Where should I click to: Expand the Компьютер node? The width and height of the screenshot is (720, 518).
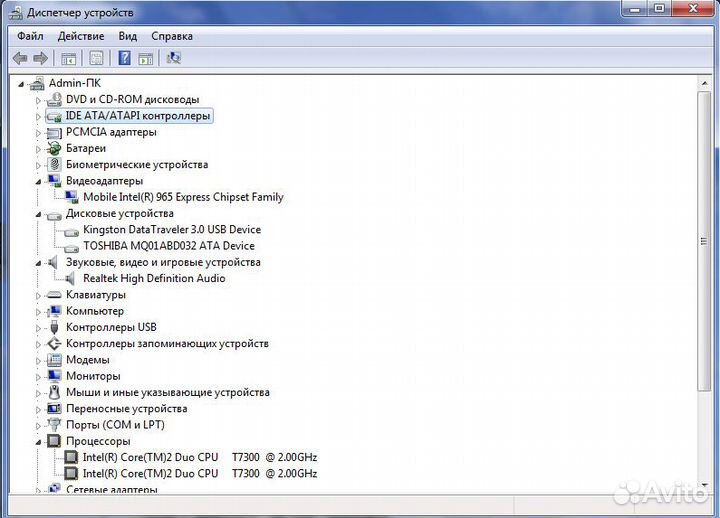click(39, 312)
